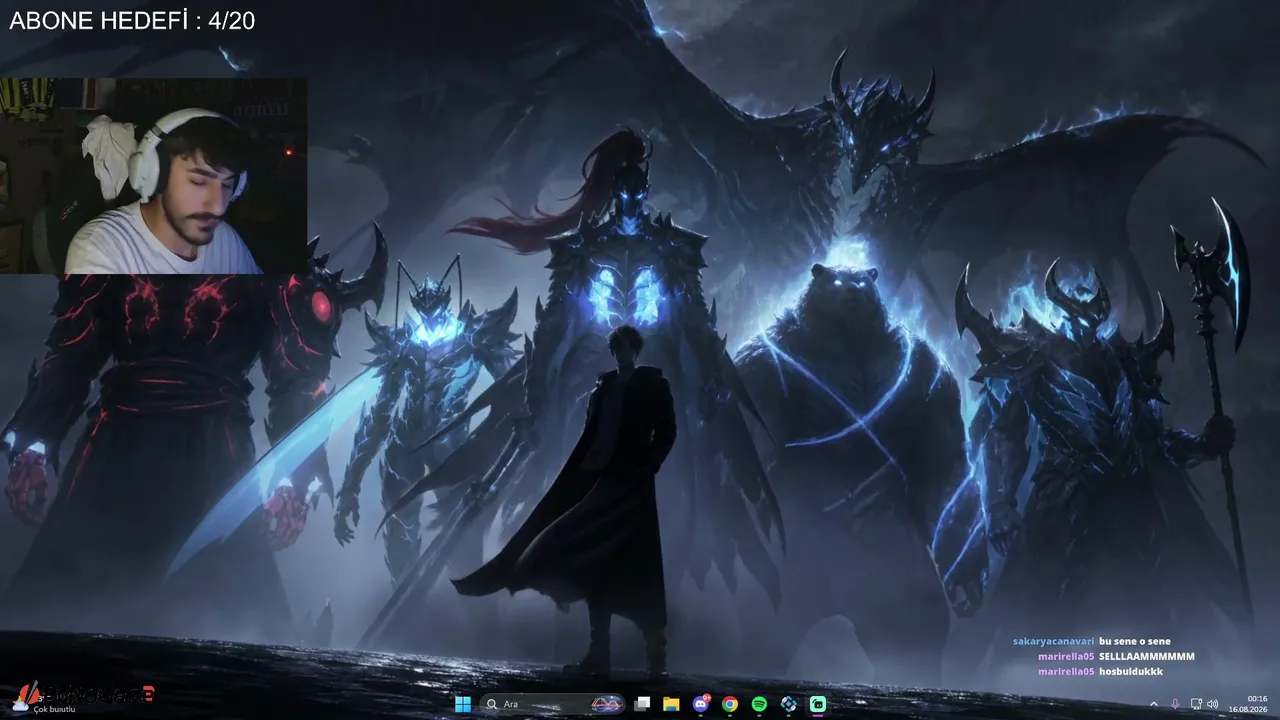Open Spotify from the taskbar
Image resolution: width=1280 pixels, height=720 pixels.
click(759, 704)
